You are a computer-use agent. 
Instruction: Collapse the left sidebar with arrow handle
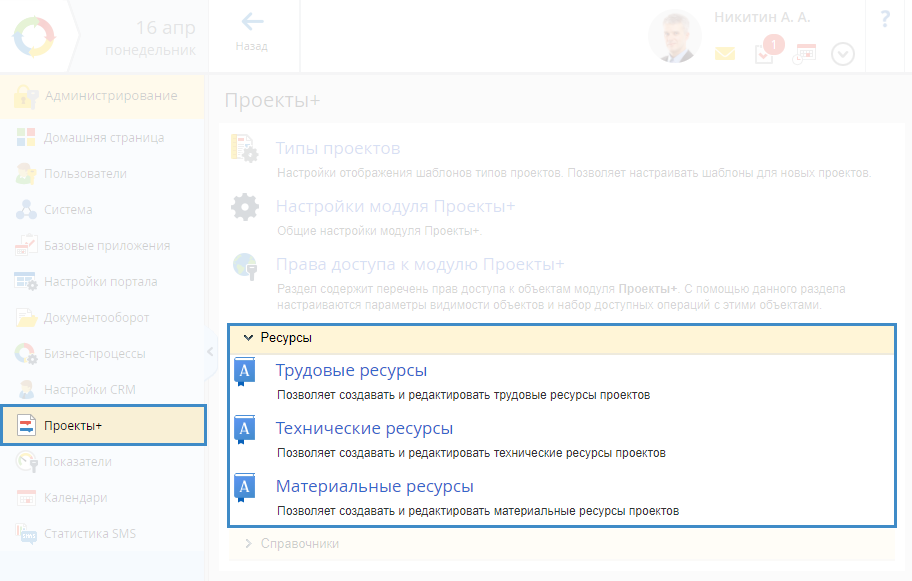pyautogui.click(x=210, y=351)
